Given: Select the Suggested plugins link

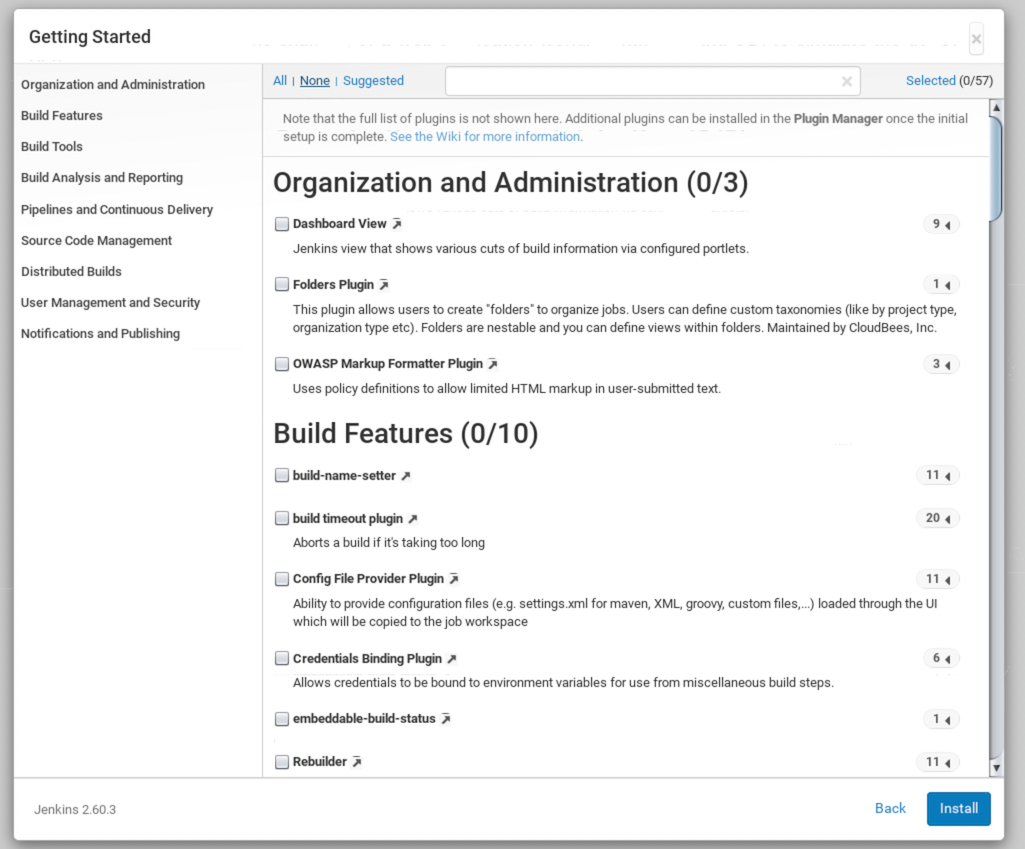Looking at the screenshot, I should point(373,81).
